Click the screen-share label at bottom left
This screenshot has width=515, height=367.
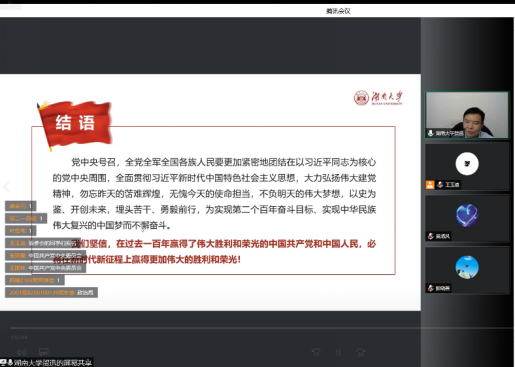pos(46,362)
